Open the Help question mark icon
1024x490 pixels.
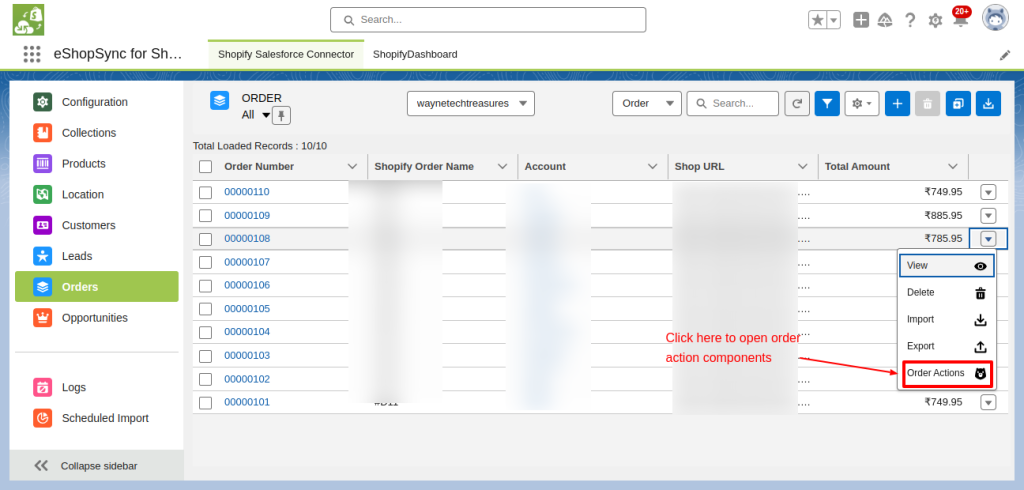910,20
